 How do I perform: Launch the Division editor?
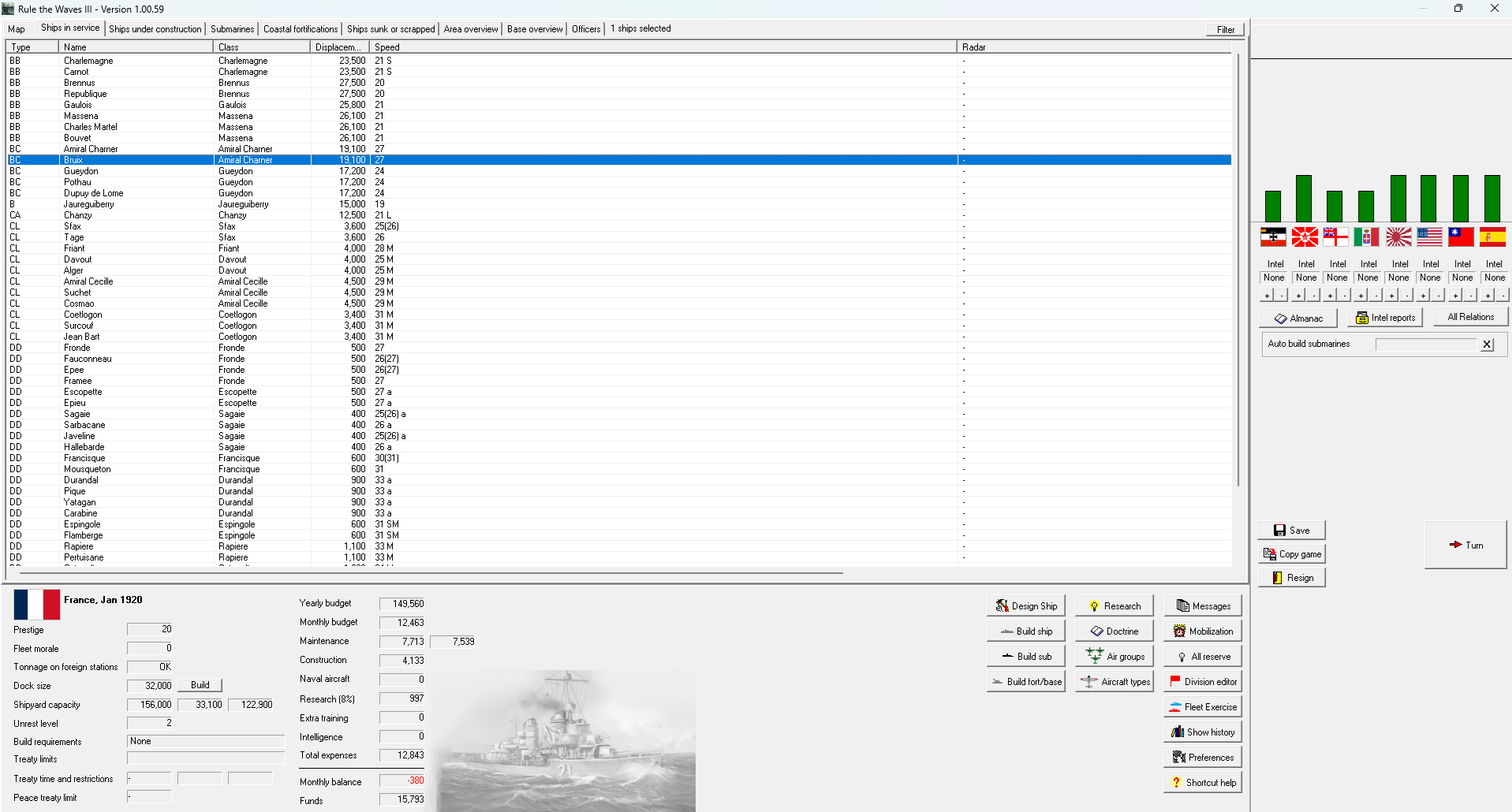click(x=1202, y=681)
